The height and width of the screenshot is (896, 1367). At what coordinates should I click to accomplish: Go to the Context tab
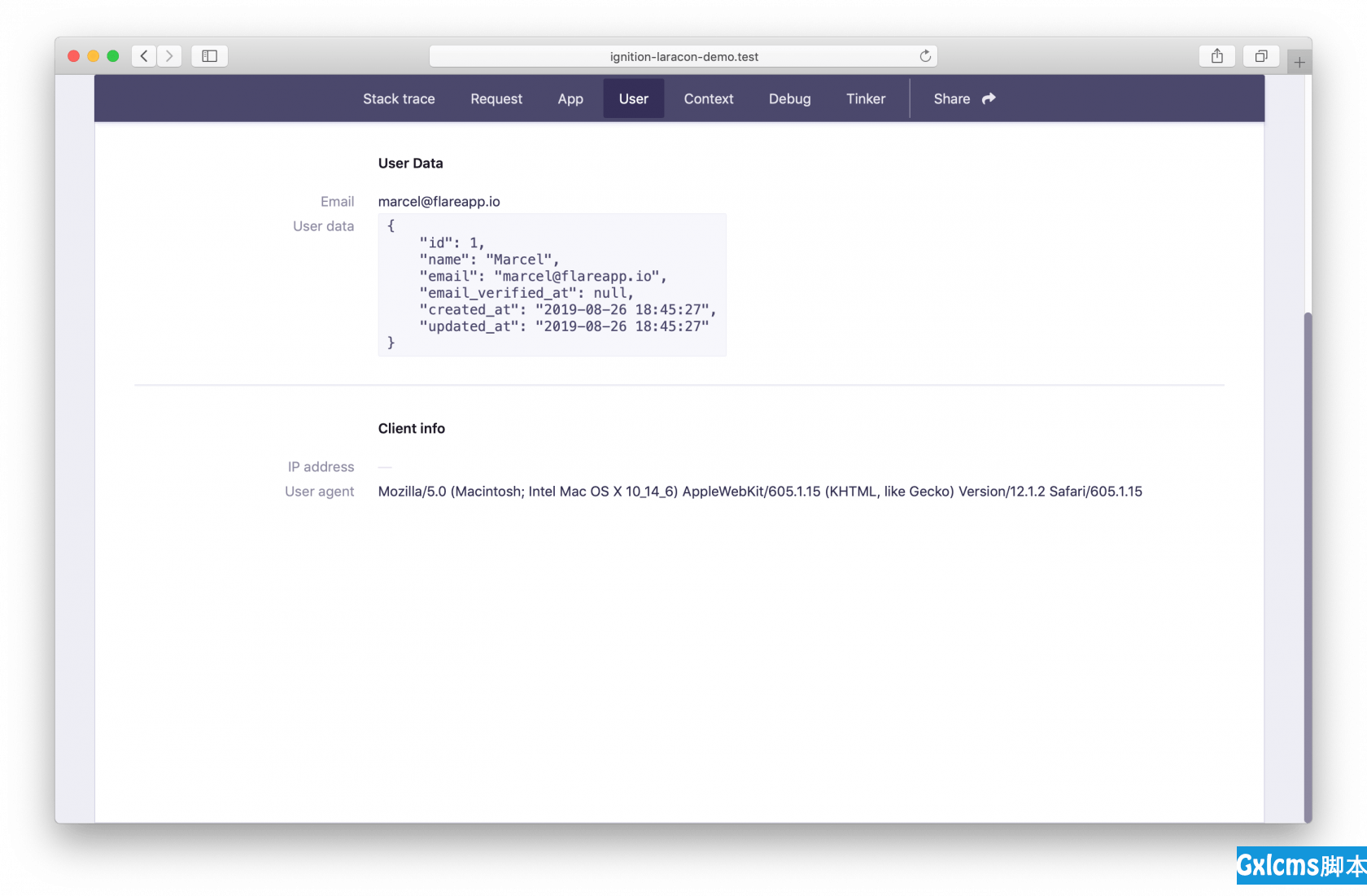[x=708, y=98]
